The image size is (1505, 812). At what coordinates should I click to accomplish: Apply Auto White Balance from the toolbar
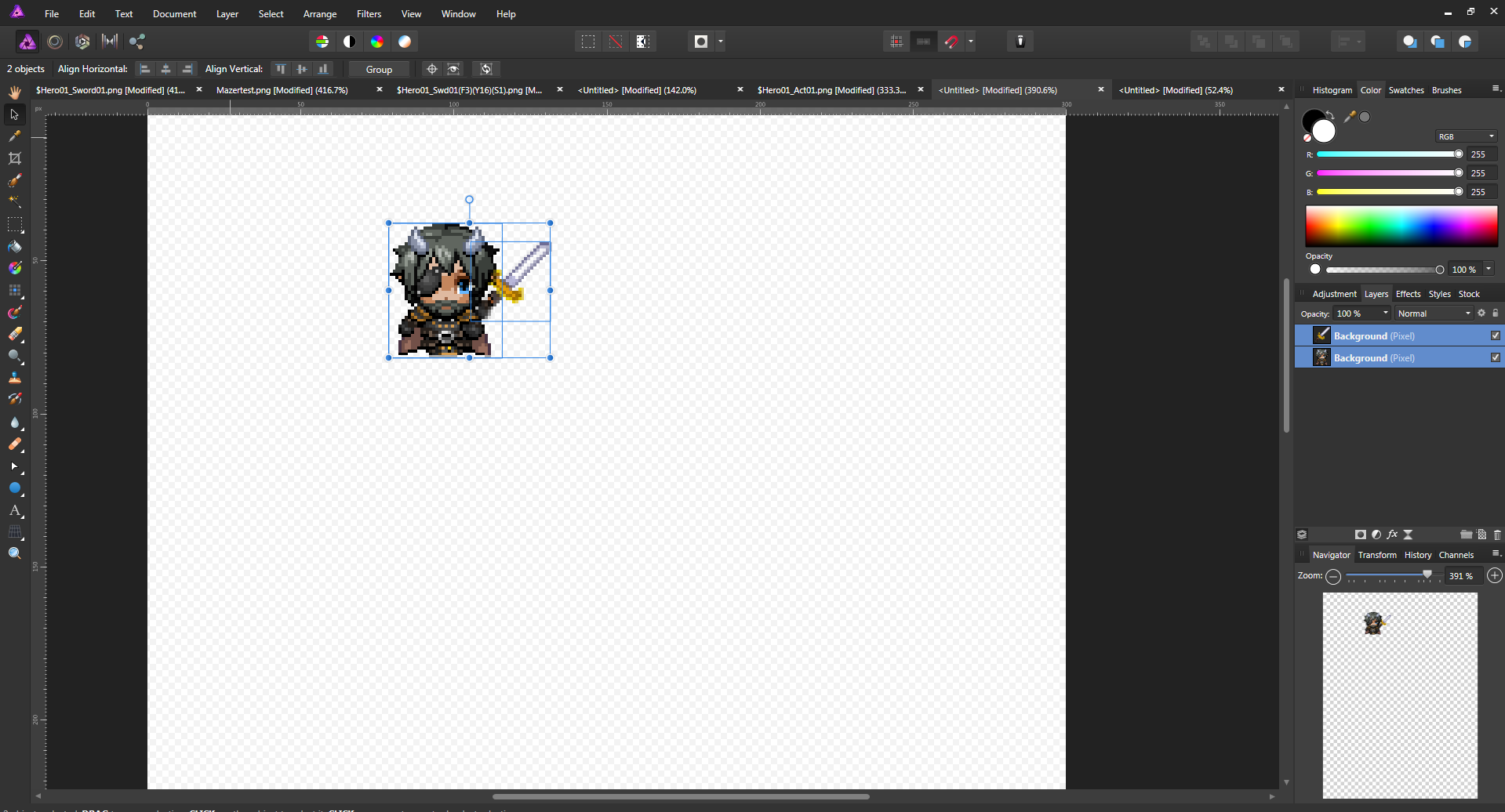(x=405, y=42)
